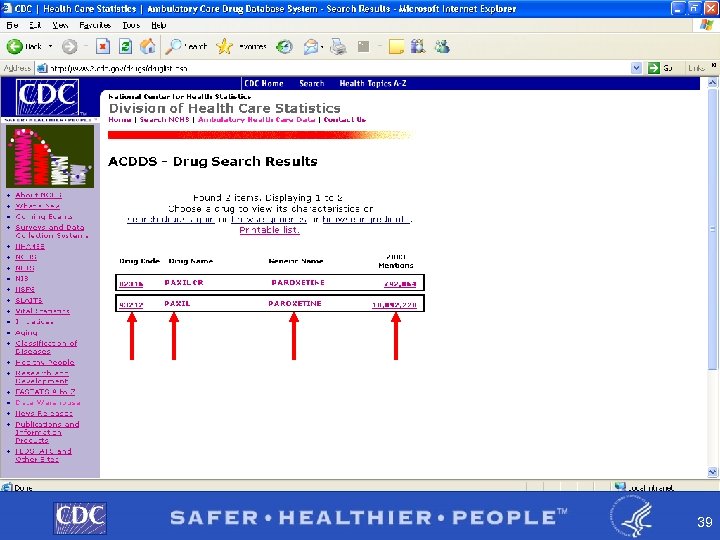This screenshot has width=720, height=540.
Task: Click the Contact Us link
Action: 345,119
